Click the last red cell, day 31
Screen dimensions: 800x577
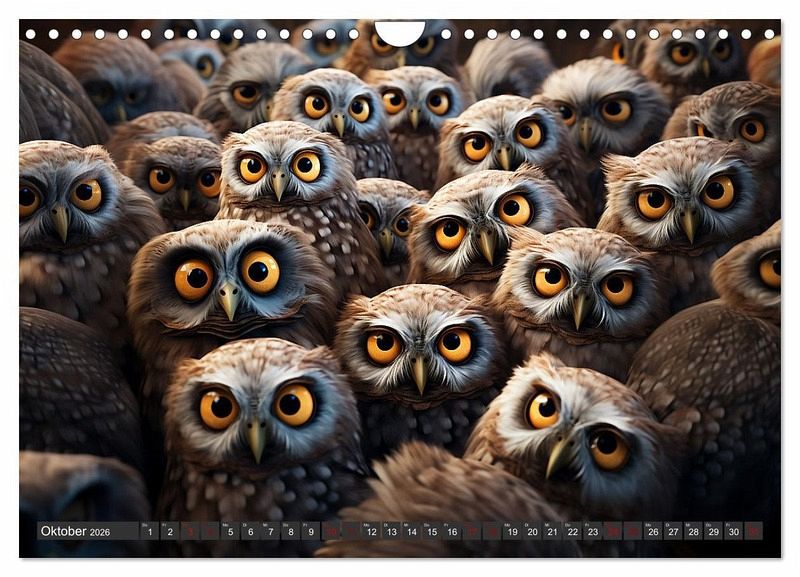coord(753,531)
